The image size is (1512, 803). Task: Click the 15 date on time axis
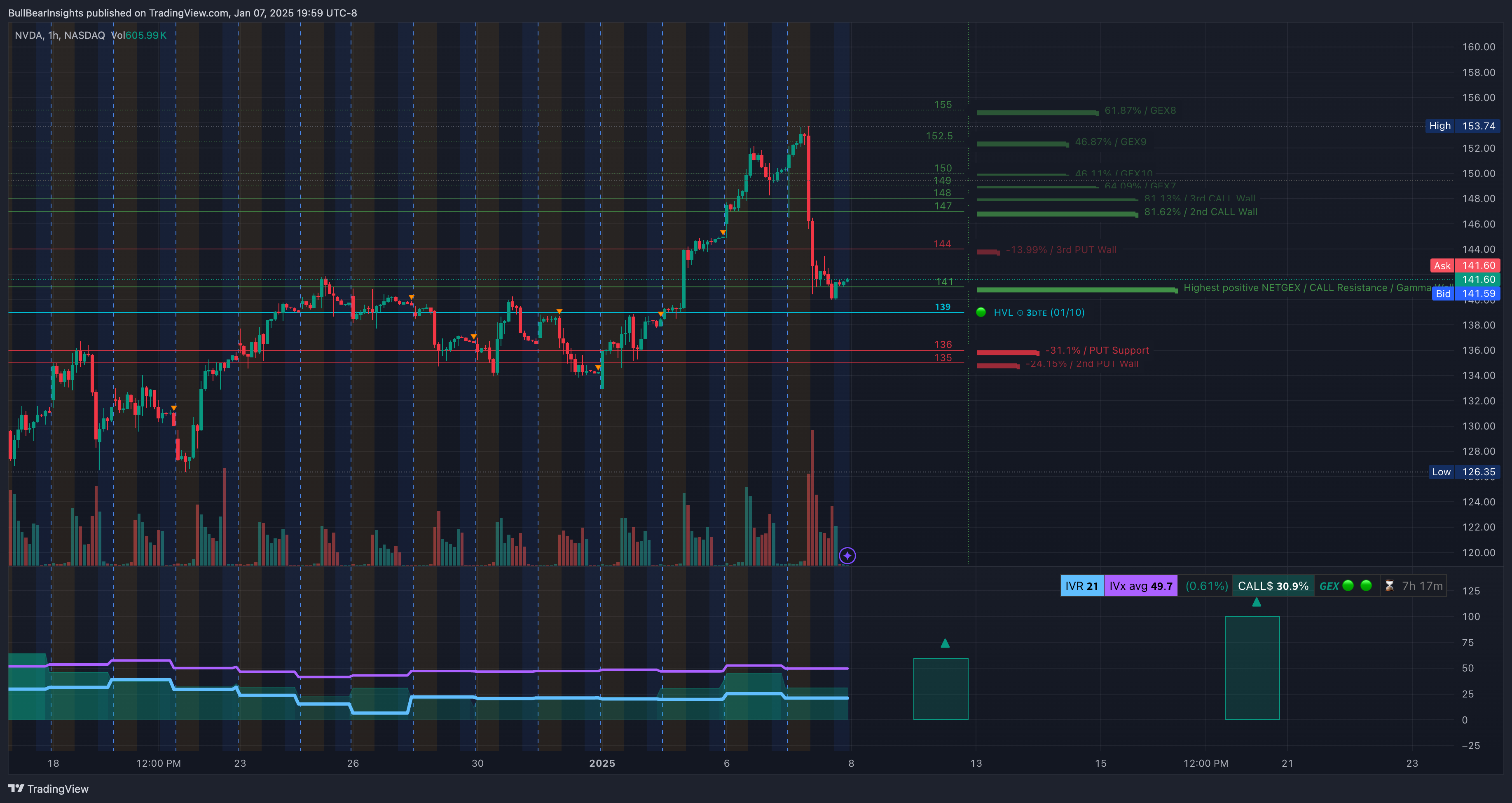point(1100,763)
